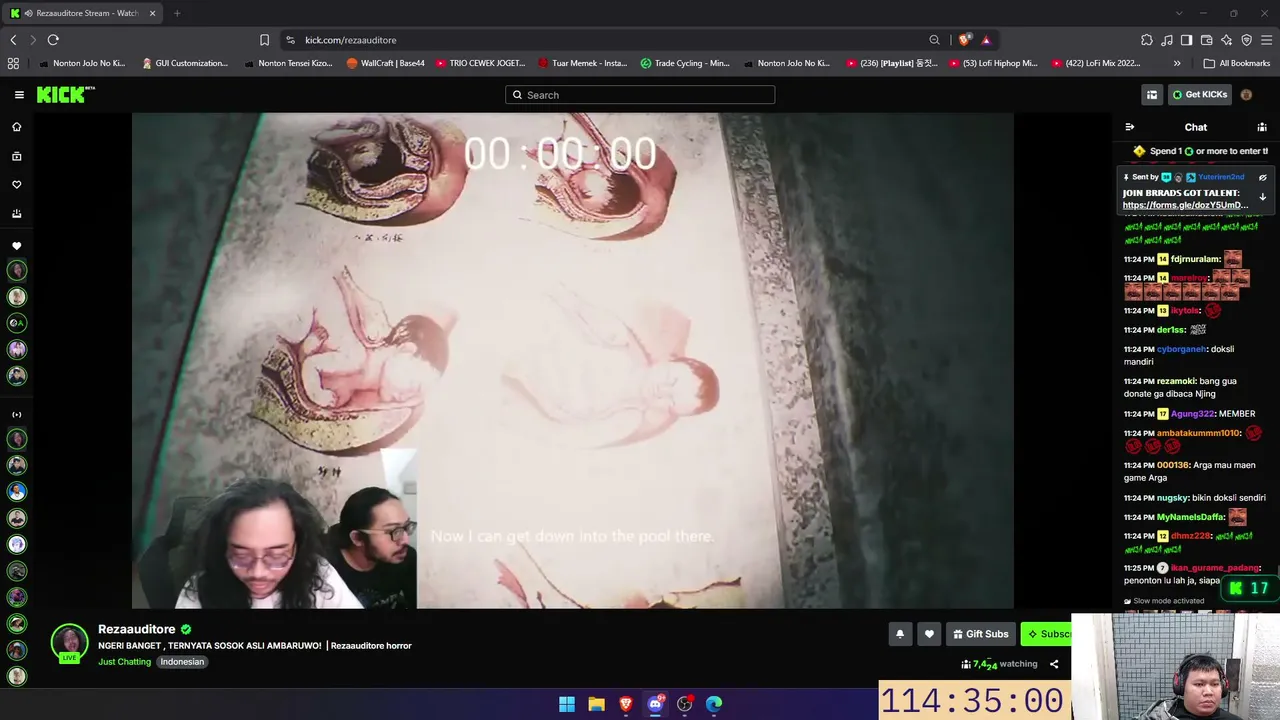
Task: Click the Rezaauditore live avatar
Action: coord(69,642)
